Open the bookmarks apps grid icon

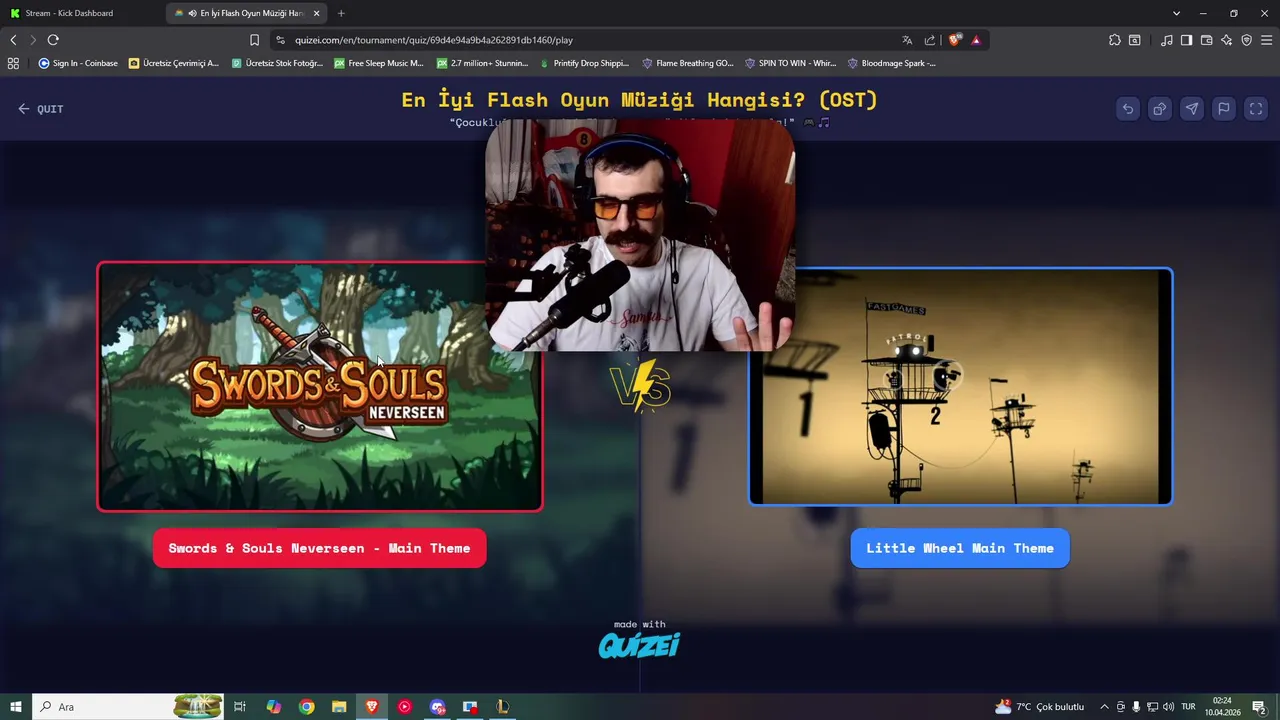click(x=13, y=63)
